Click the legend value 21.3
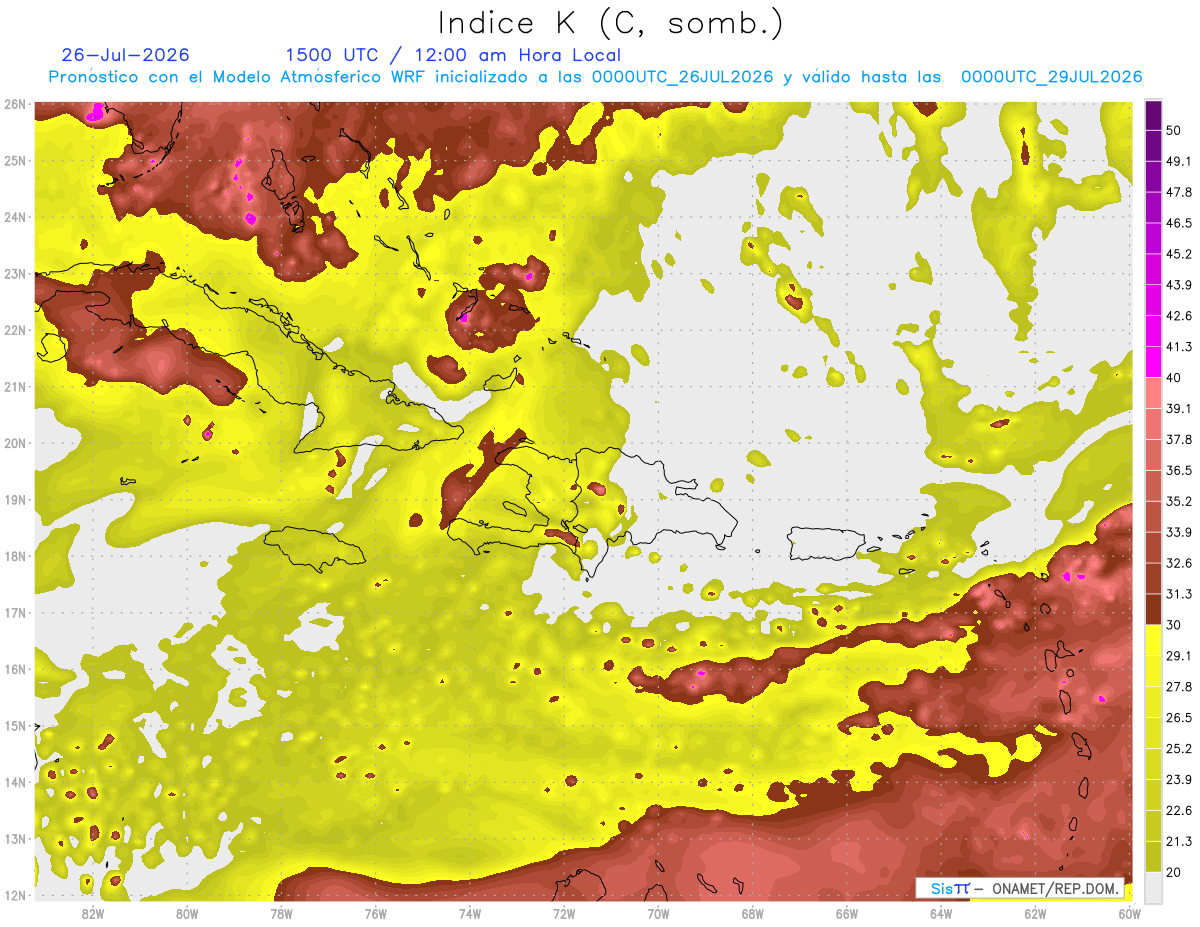Screen dimensions: 1200x927 (x=1179, y=842)
